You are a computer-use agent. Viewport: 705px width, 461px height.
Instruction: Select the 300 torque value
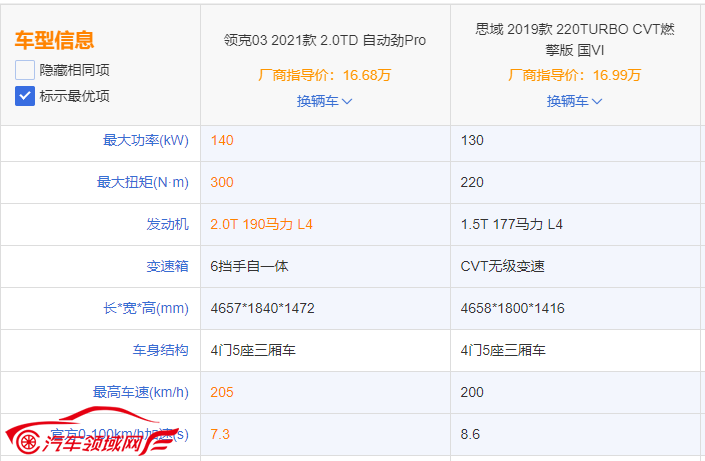click(x=222, y=182)
